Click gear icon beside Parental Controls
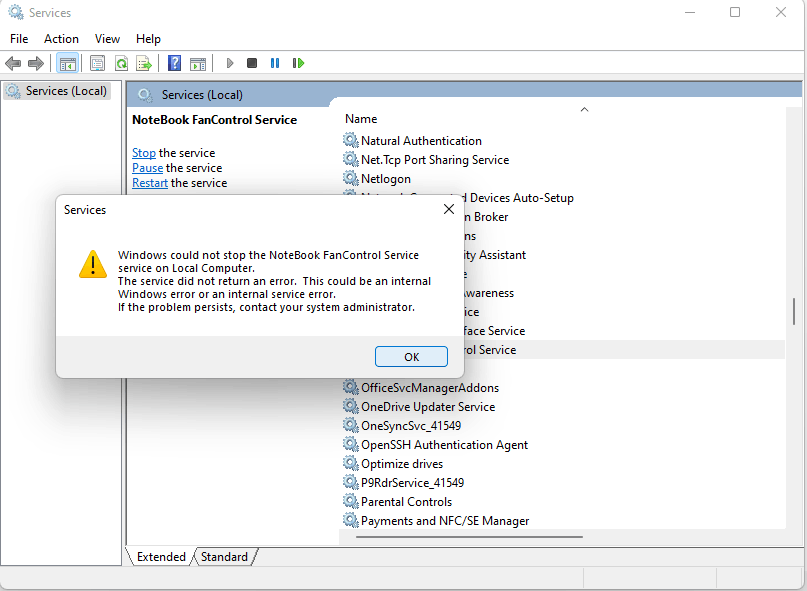The width and height of the screenshot is (807, 591). [350, 501]
